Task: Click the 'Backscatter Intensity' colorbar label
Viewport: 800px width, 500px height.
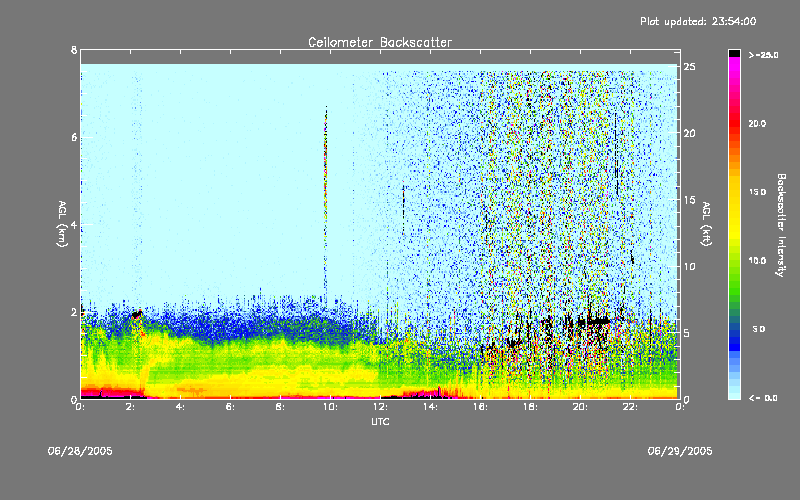Action: point(781,225)
